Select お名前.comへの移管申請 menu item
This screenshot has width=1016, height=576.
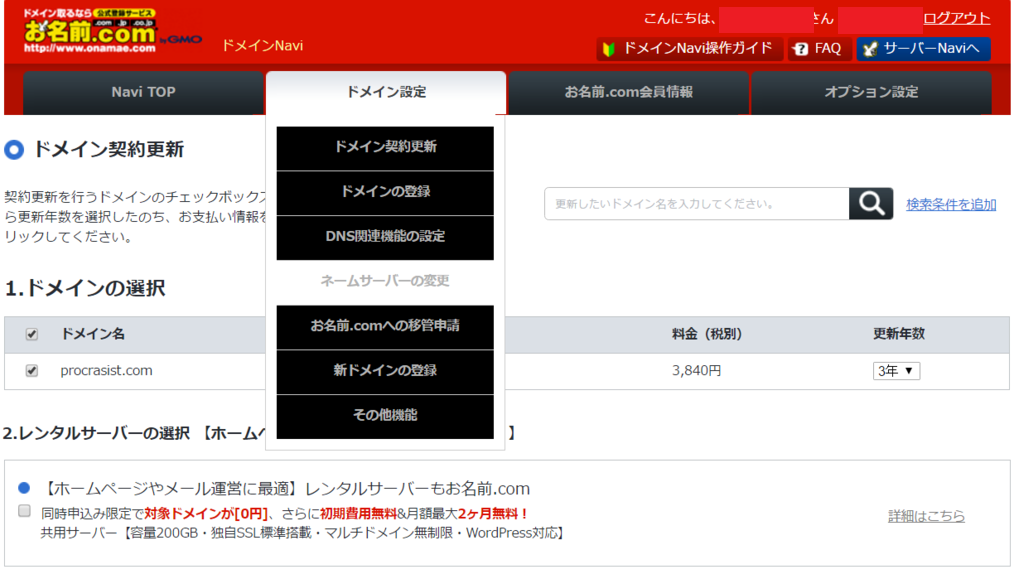tap(385, 327)
